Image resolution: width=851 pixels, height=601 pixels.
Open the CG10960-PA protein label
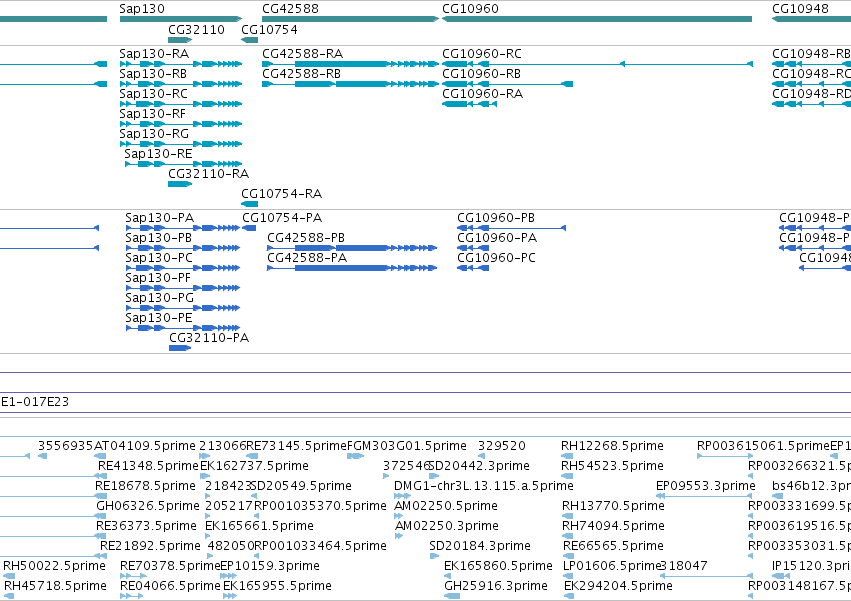(497, 238)
